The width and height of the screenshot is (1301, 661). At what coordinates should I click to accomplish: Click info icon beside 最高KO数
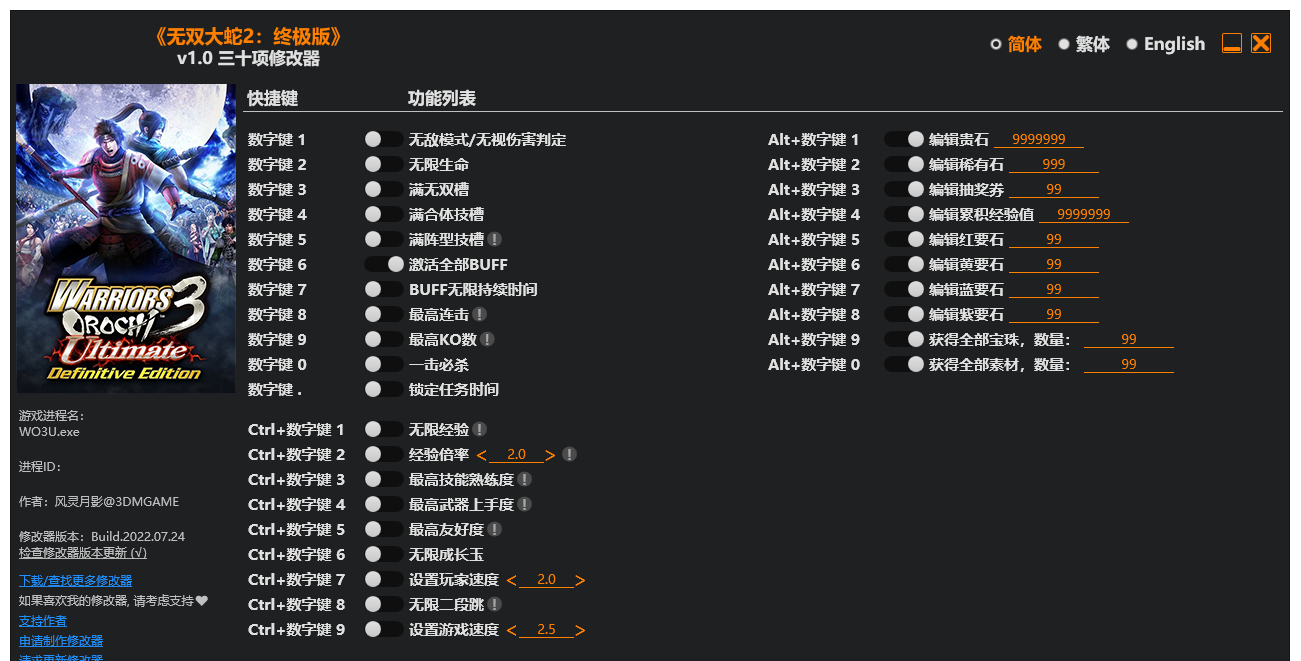(487, 339)
